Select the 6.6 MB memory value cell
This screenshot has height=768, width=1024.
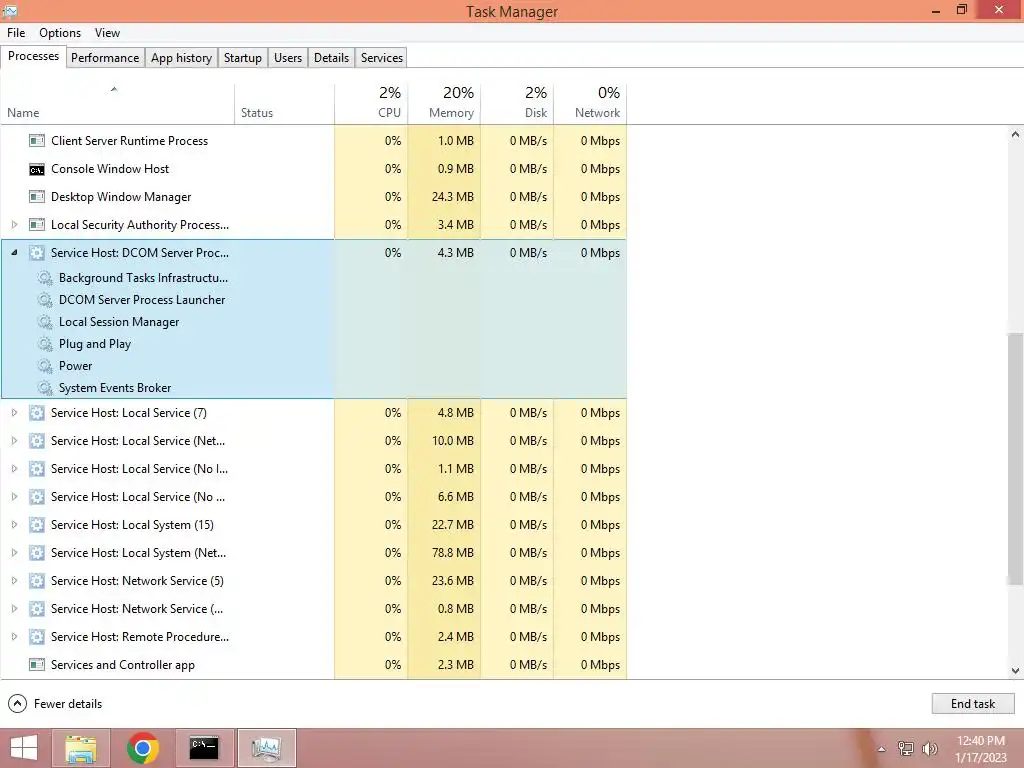[444, 497]
